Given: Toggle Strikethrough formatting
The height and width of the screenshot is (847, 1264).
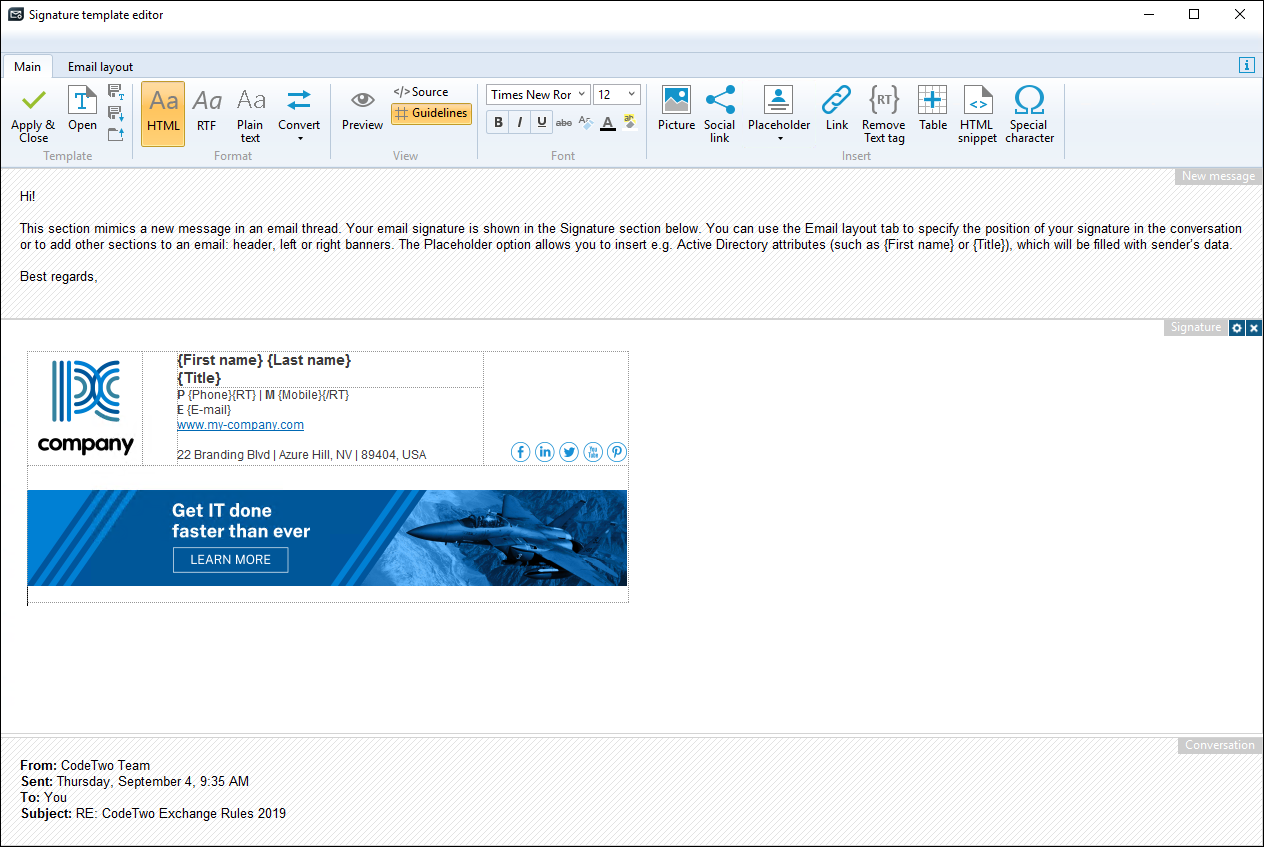Looking at the screenshot, I should (x=564, y=122).
